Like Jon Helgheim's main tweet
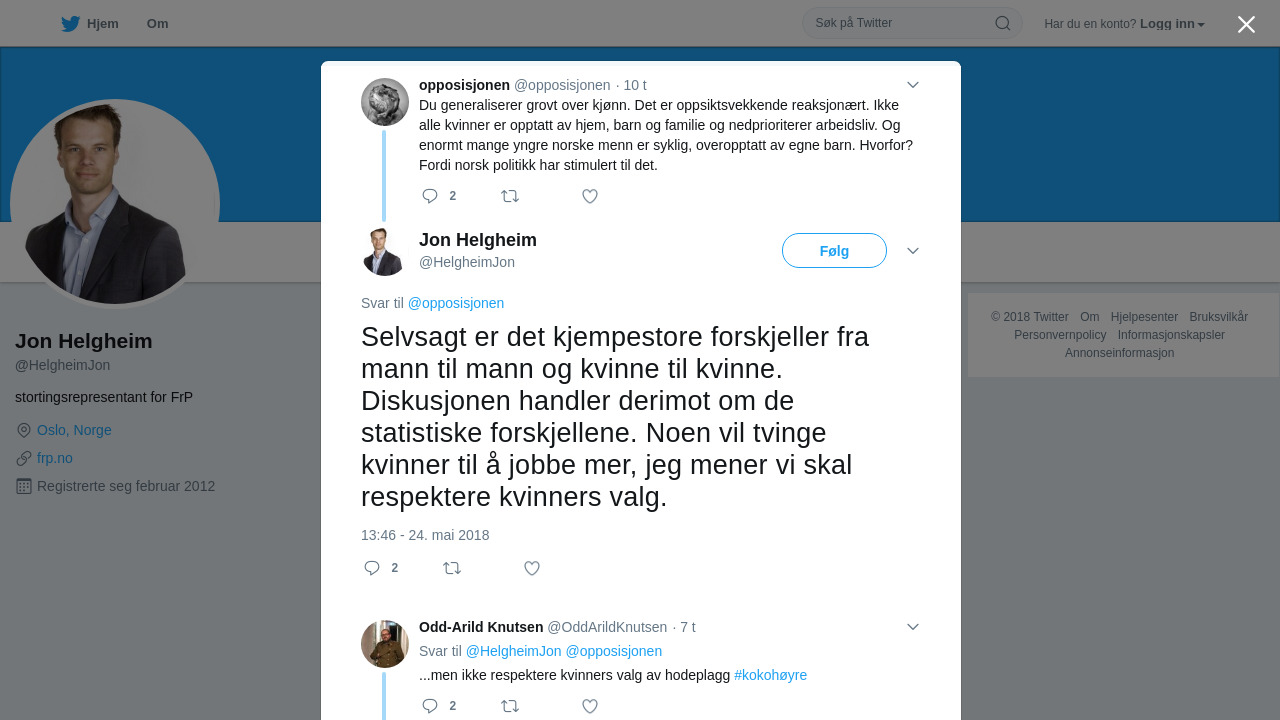 pyautogui.click(x=532, y=568)
